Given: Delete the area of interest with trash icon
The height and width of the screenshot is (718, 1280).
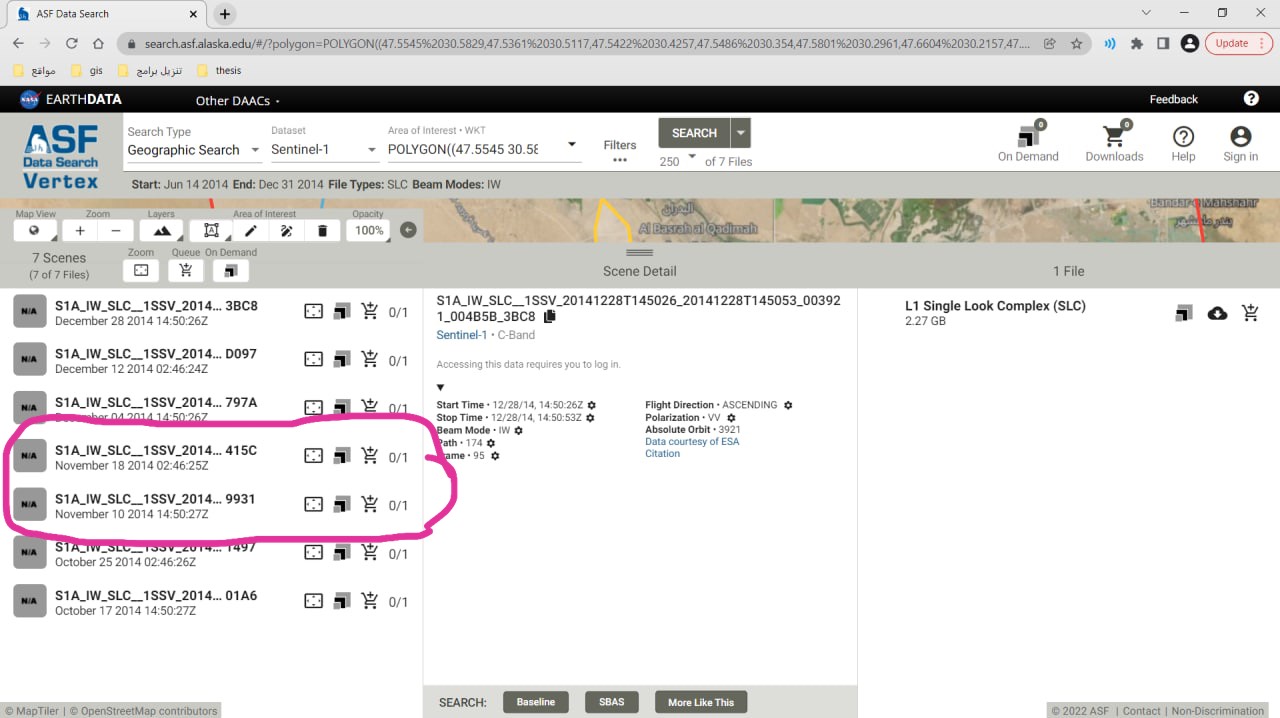Looking at the screenshot, I should [x=322, y=231].
